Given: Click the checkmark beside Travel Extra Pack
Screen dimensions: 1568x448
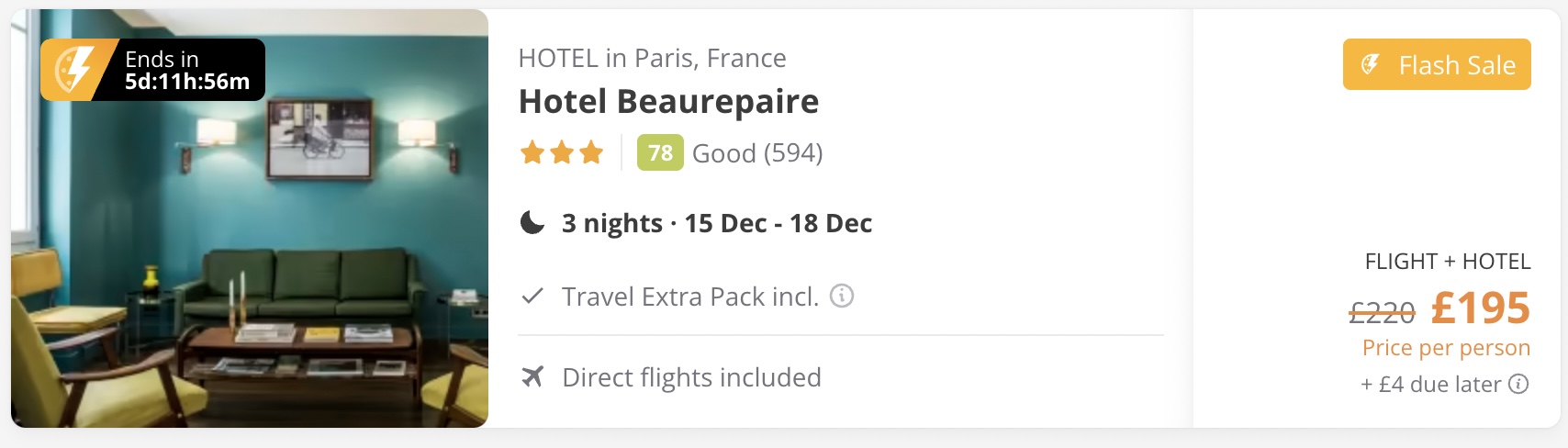Looking at the screenshot, I should coord(532,297).
